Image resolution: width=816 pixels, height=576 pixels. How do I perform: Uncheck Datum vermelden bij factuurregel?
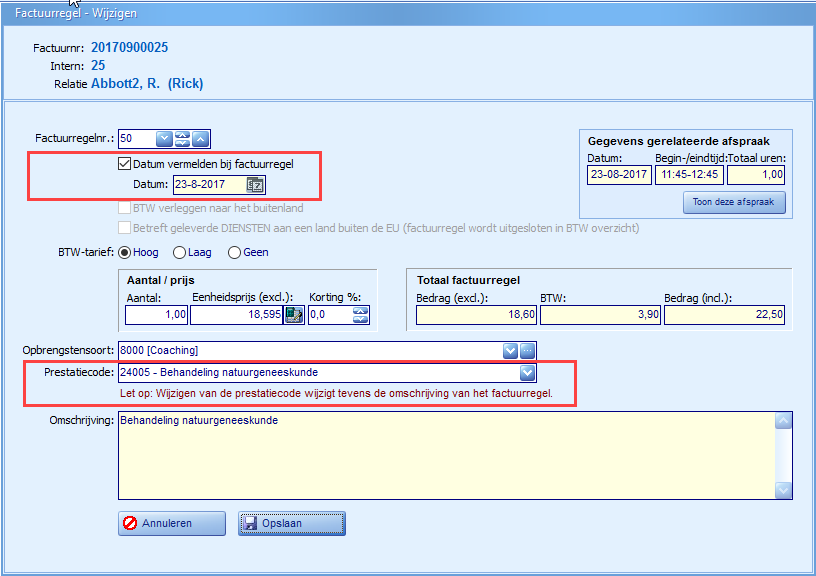coord(125,164)
